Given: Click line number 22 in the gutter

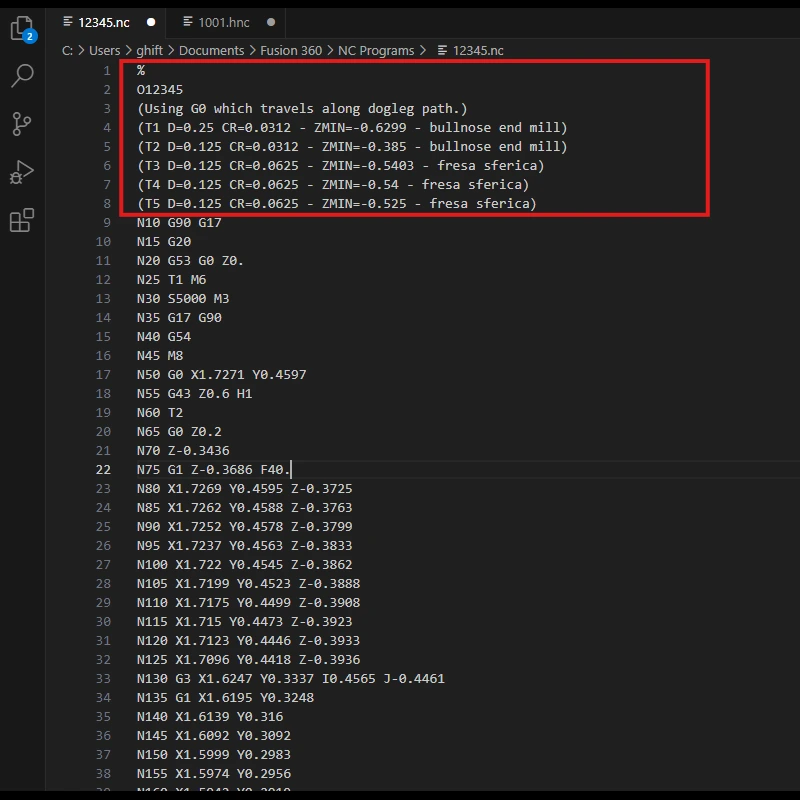Looking at the screenshot, I should click(x=104, y=470).
